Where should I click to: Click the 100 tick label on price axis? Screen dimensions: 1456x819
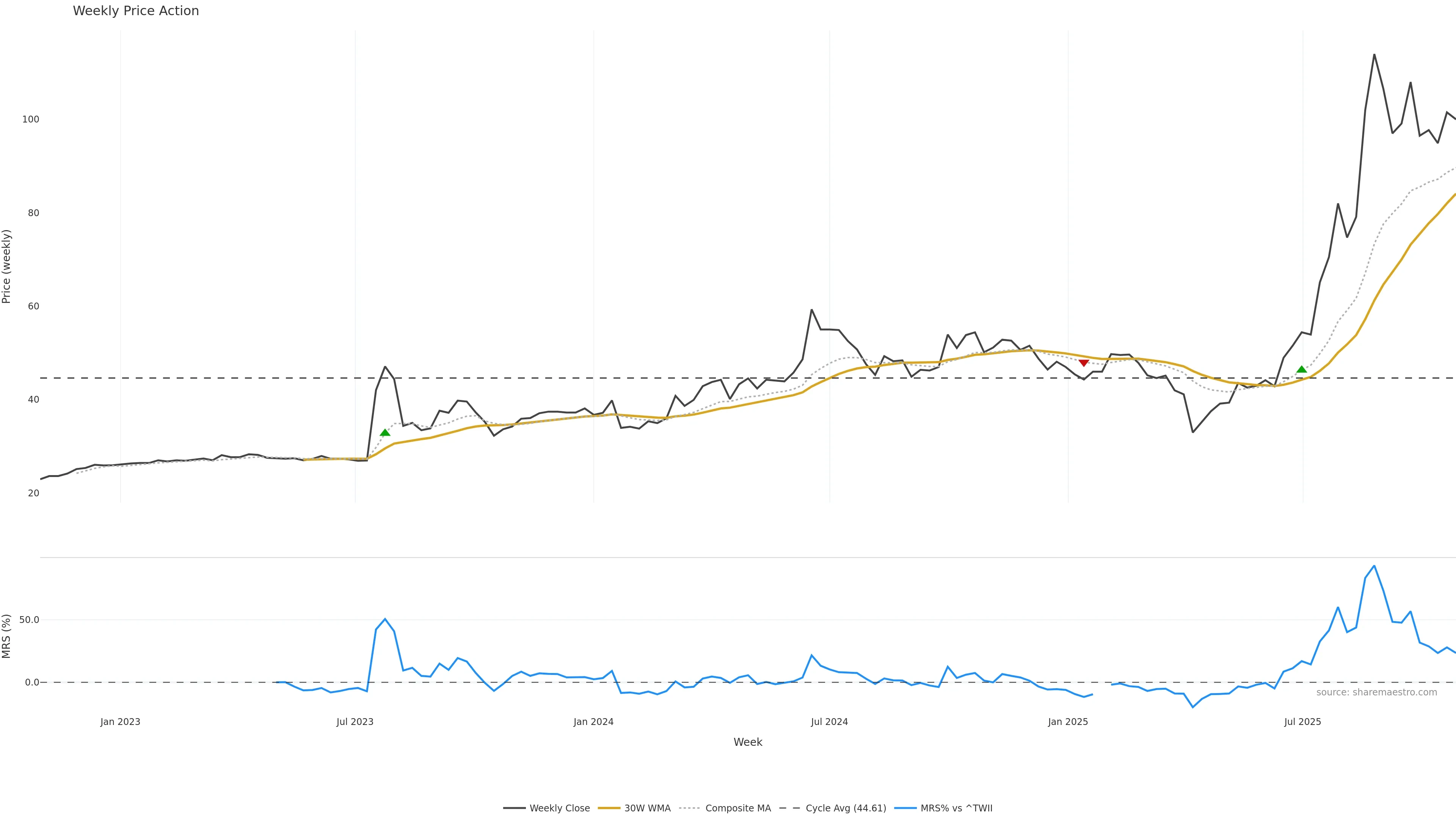(30, 119)
